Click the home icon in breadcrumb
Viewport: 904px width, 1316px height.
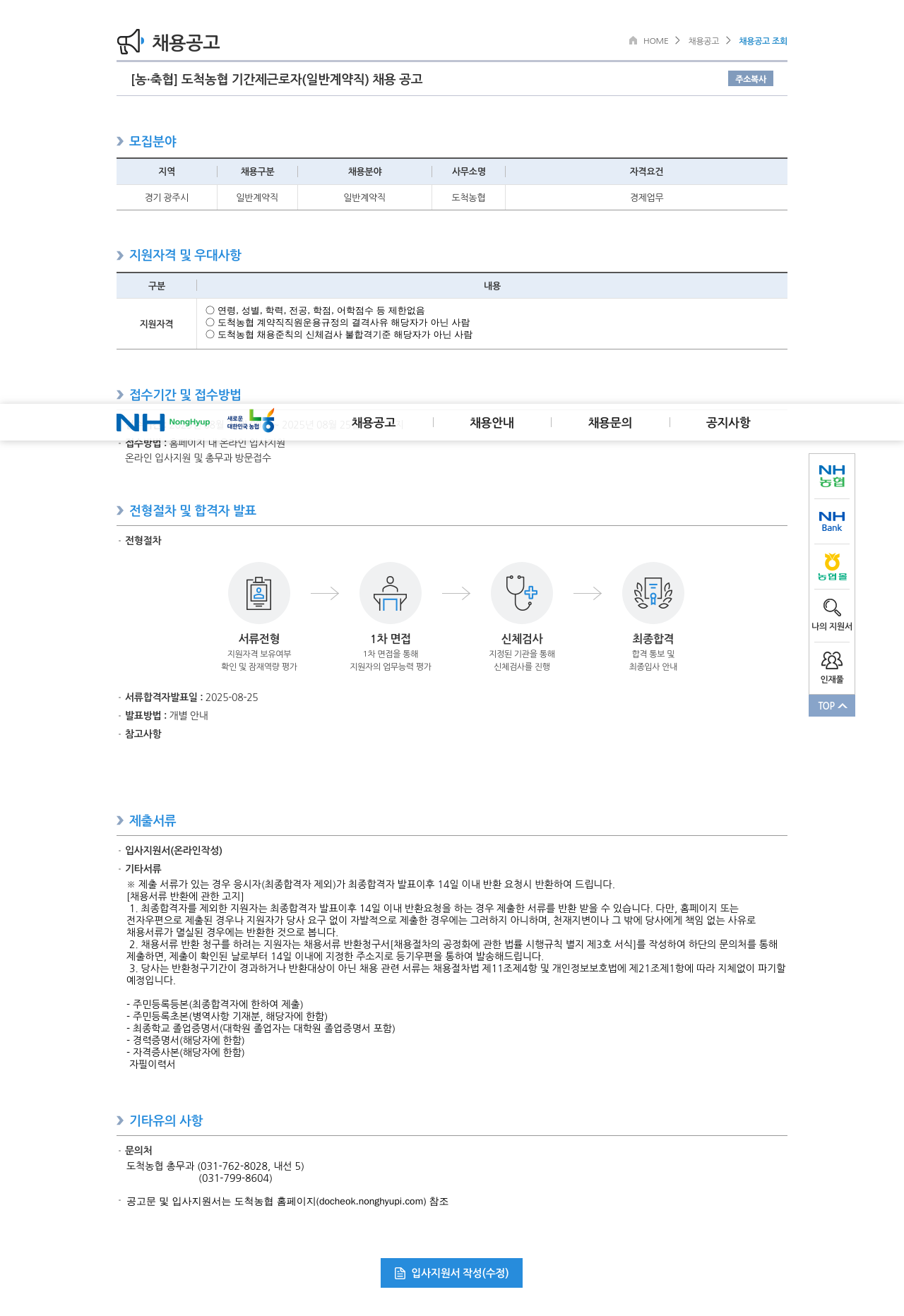pyautogui.click(x=633, y=40)
